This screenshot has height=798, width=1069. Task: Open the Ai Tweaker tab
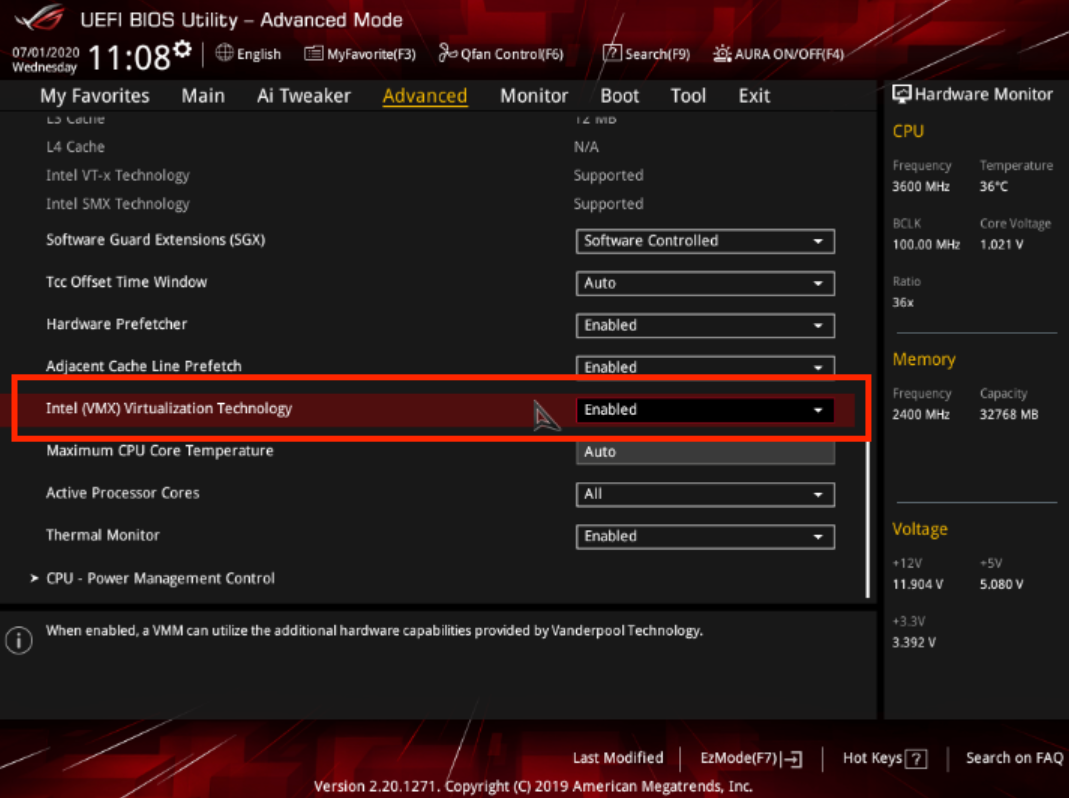pos(304,95)
